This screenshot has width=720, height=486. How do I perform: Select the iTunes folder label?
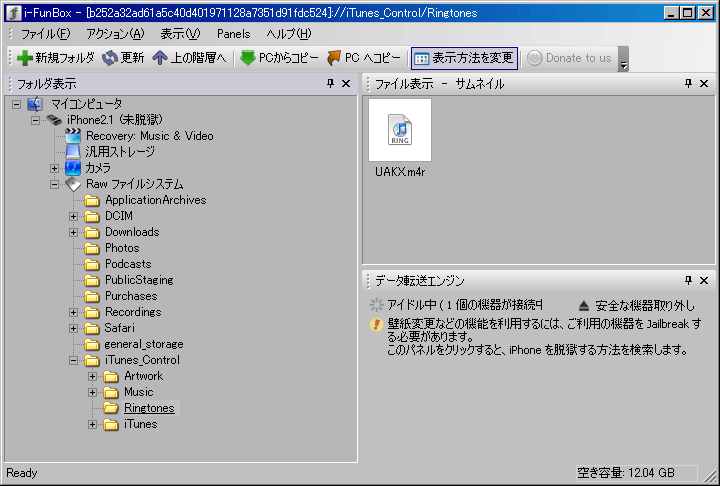[141, 424]
